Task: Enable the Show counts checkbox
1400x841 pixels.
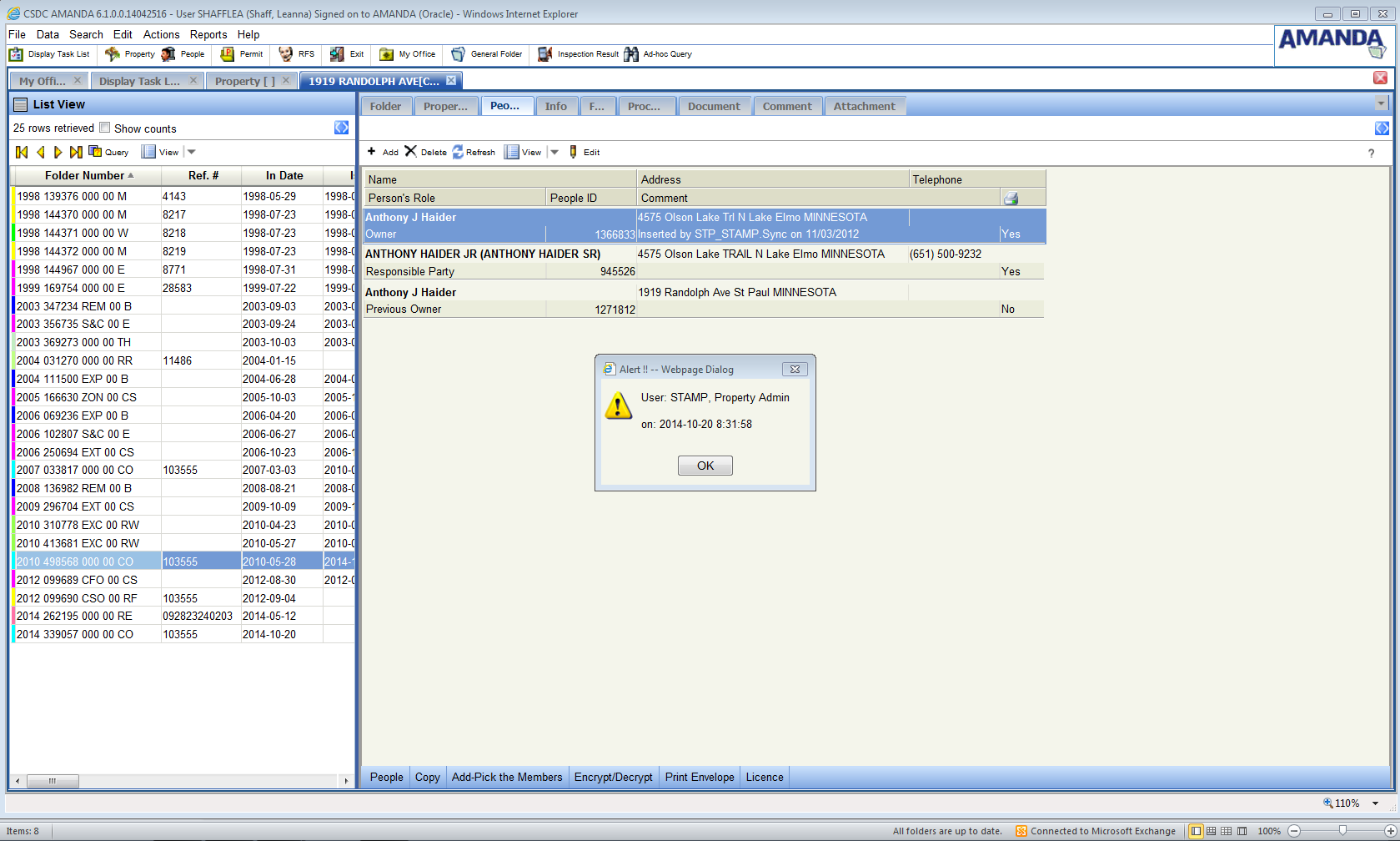Action: tap(105, 128)
